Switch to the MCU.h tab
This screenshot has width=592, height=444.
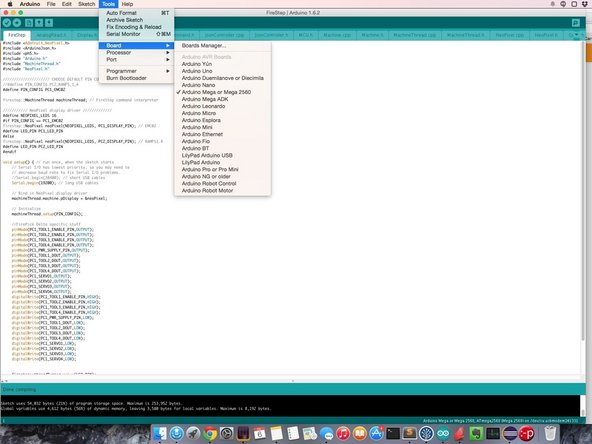click(x=305, y=35)
